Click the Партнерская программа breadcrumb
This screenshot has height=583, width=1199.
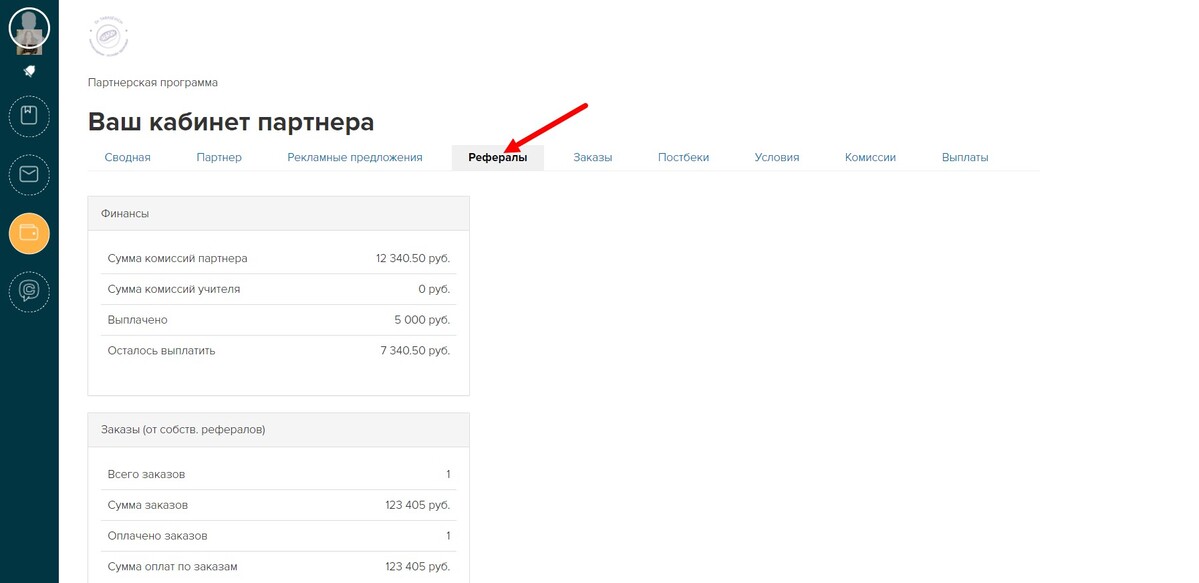153,83
